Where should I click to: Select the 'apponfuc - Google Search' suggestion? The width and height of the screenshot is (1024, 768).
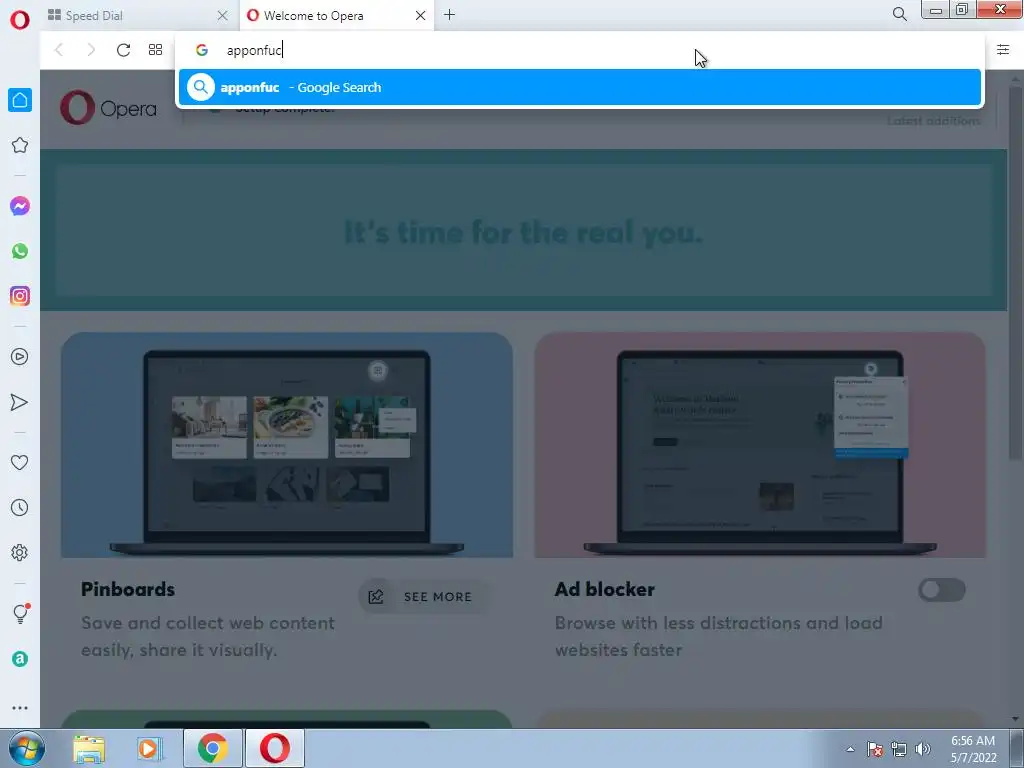pyautogui.click(x=580, y=87)
